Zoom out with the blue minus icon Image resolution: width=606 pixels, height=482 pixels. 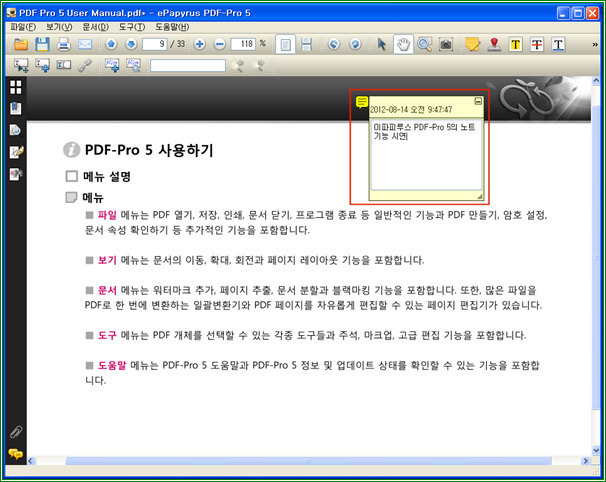(220, 44)
